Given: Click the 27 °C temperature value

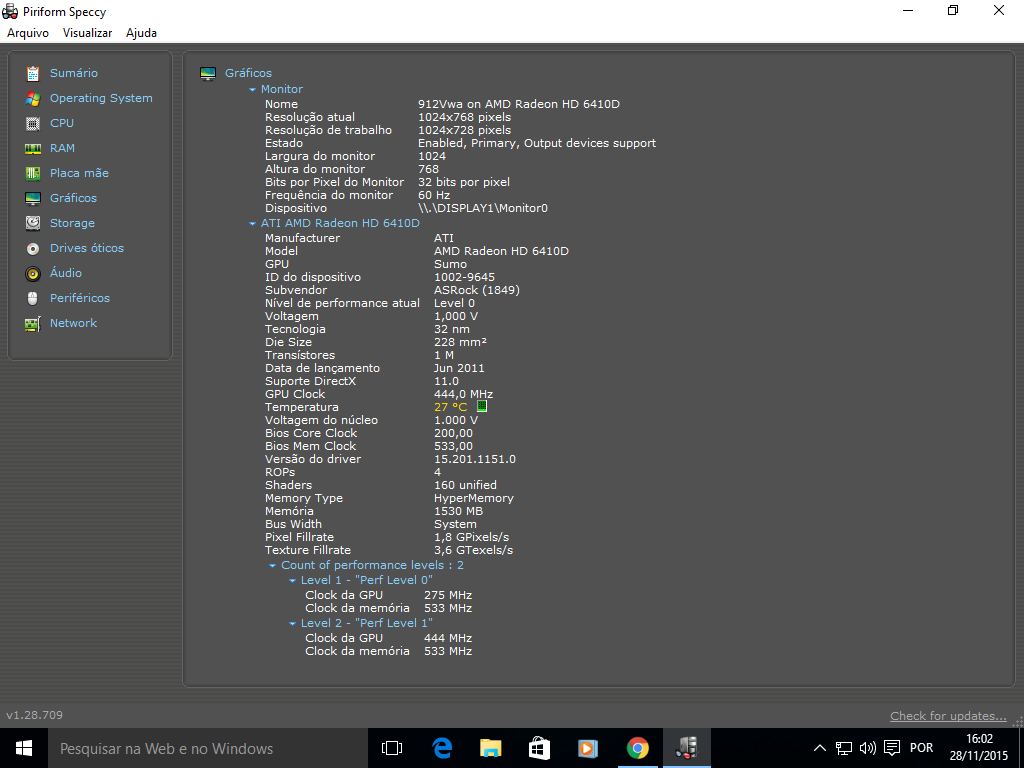Looking at the screenshot, I should tap(451, 407).
